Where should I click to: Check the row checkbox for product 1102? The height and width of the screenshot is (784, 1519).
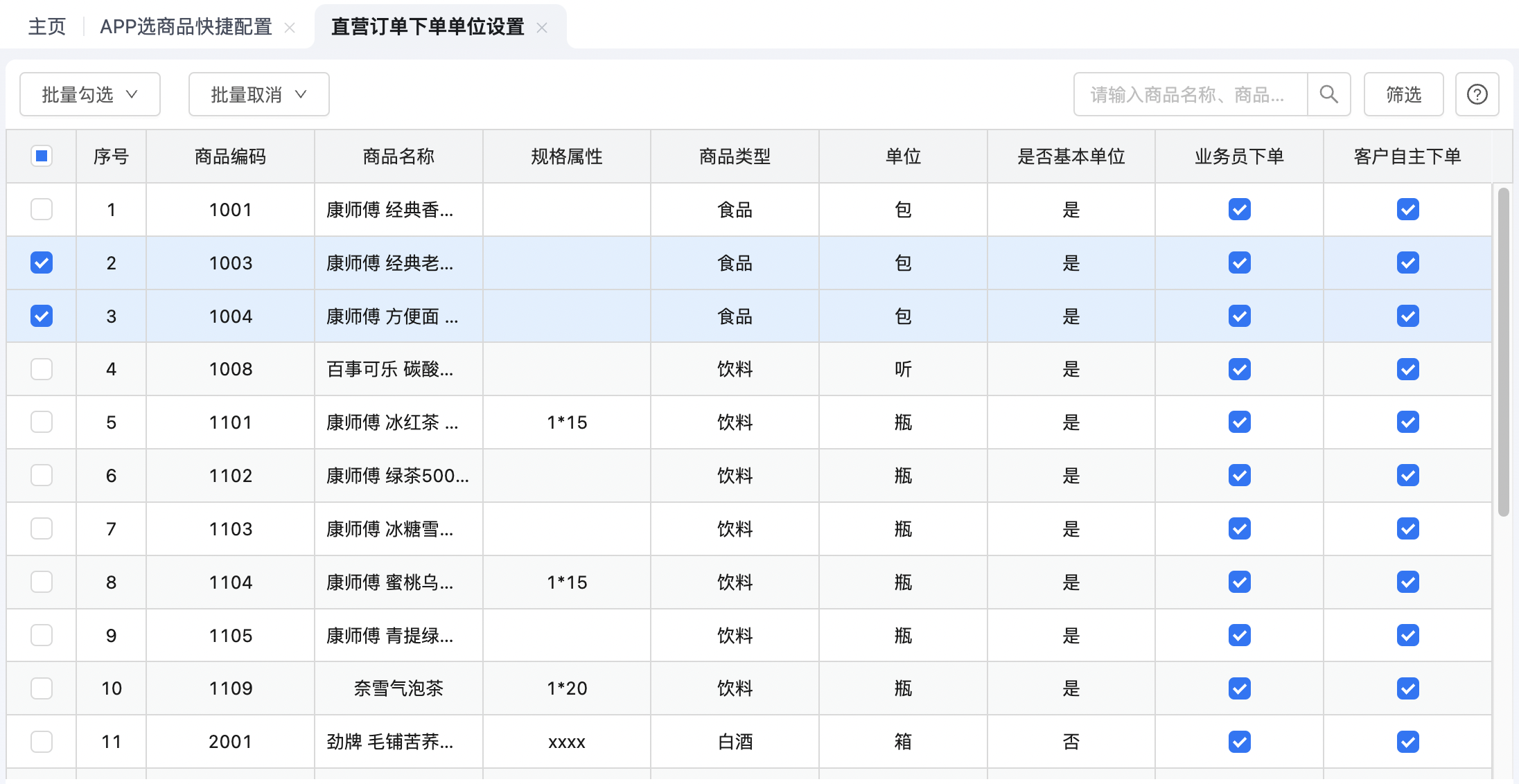[x=42, y=475]
